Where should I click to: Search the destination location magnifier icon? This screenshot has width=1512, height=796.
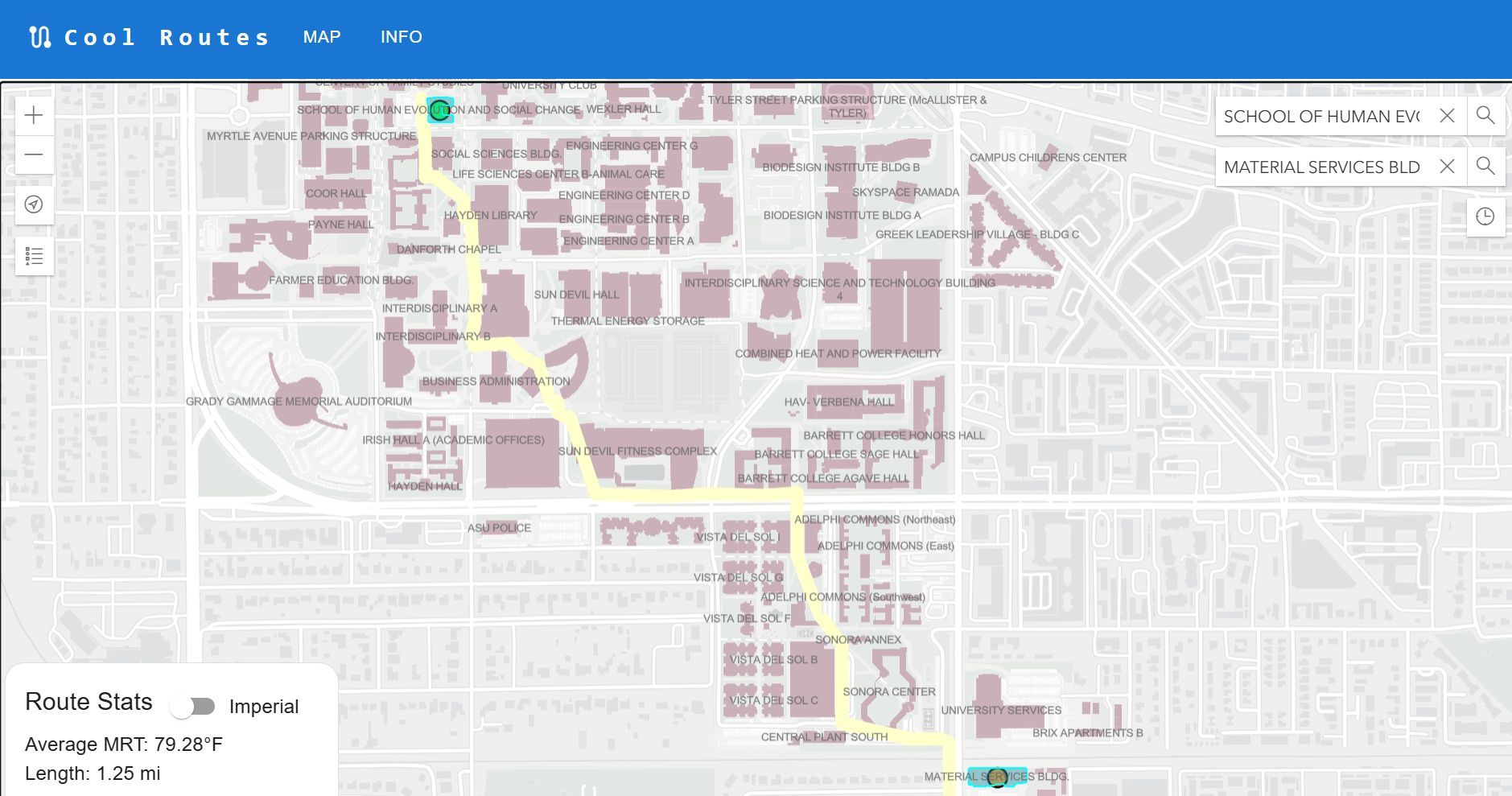coord(1485,167)
